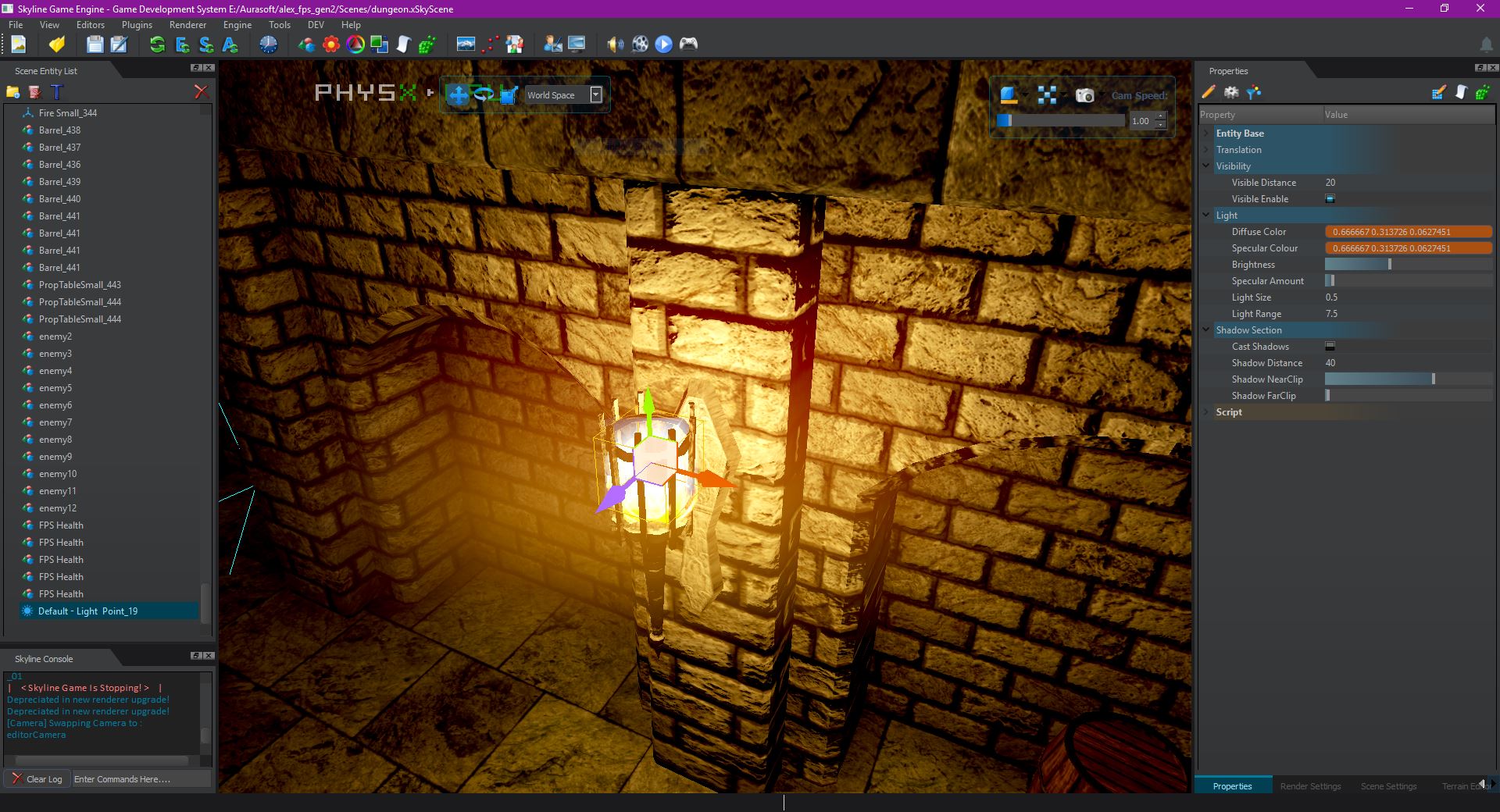Click the Visible Distance value 20
Image resolution: width=1500 pixels, height=812 pixels.
[1330, 183]
